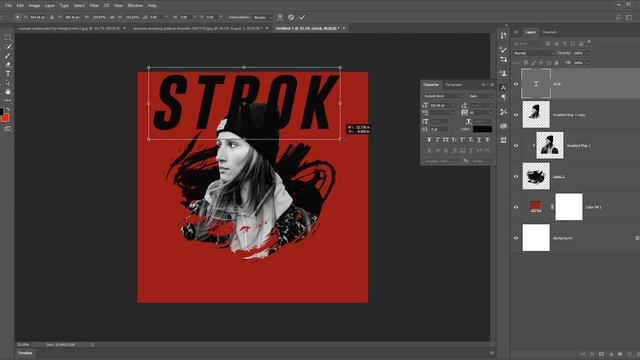Commit the transform with the checkmark
Screen dimensions: 640x360
[x=302, y=17]
